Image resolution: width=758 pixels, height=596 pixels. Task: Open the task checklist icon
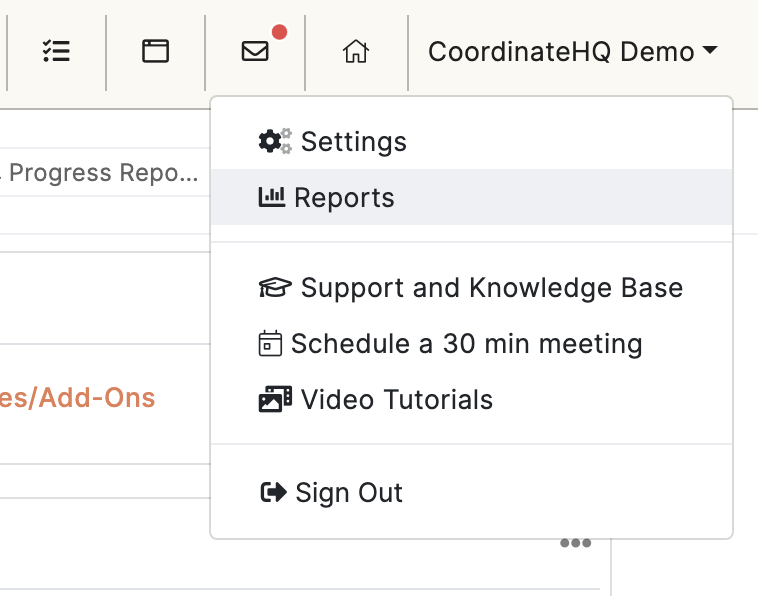click(x=57, y=51)
